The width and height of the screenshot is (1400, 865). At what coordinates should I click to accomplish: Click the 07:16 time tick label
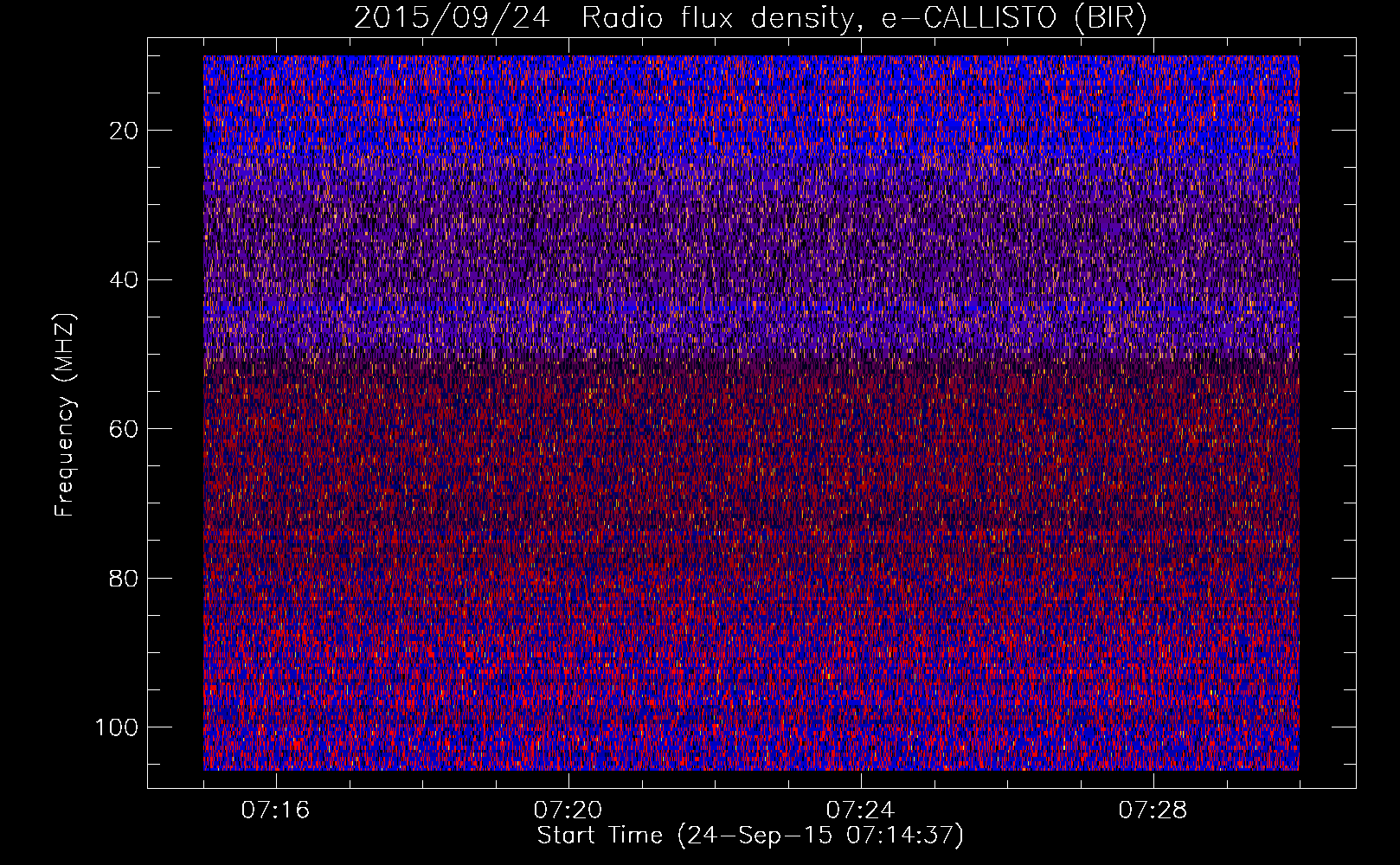[x=275, y=811]
